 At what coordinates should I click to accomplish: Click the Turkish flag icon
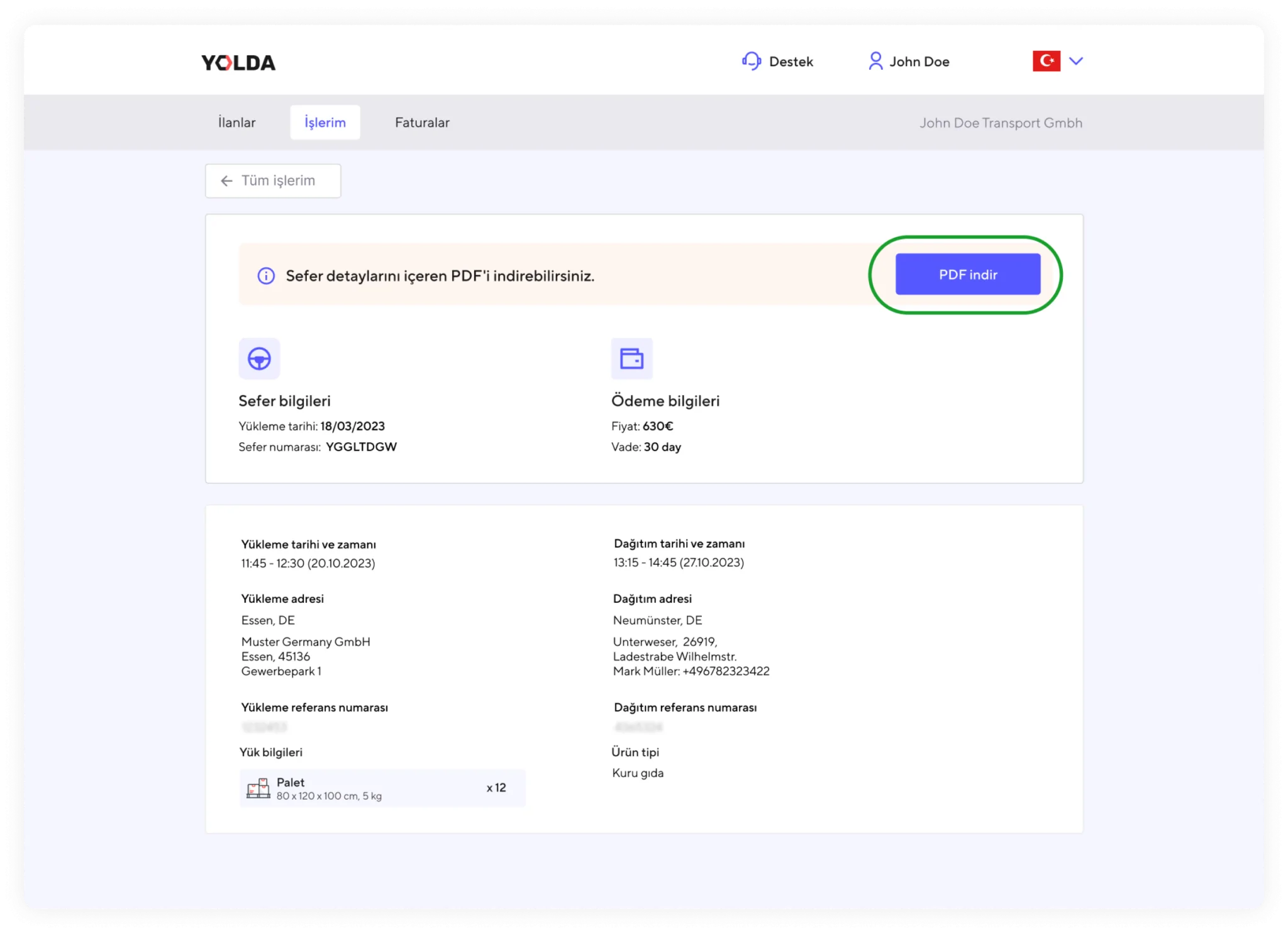[x=1046, y=61]
